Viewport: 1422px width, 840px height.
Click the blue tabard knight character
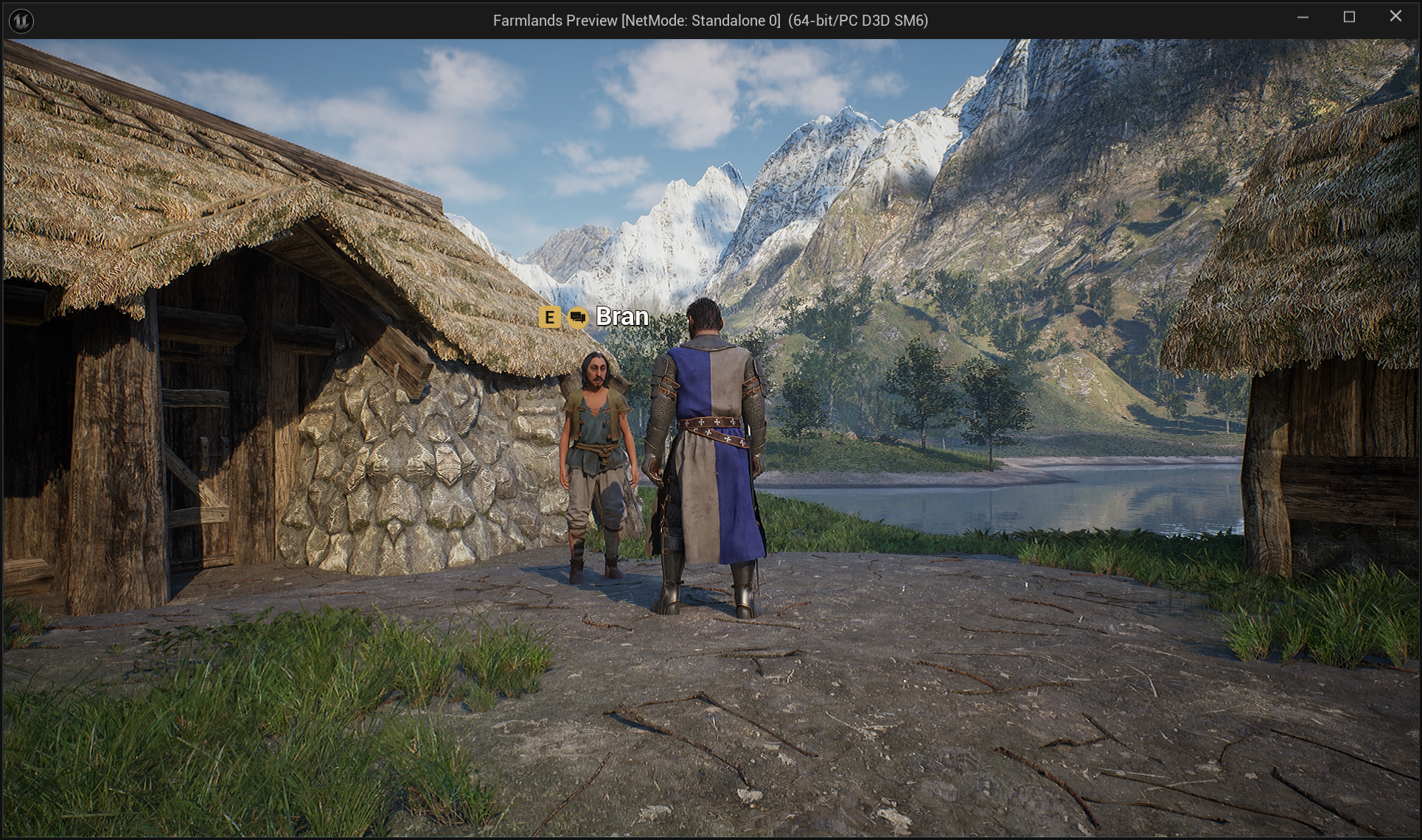(x=706, y=457)
